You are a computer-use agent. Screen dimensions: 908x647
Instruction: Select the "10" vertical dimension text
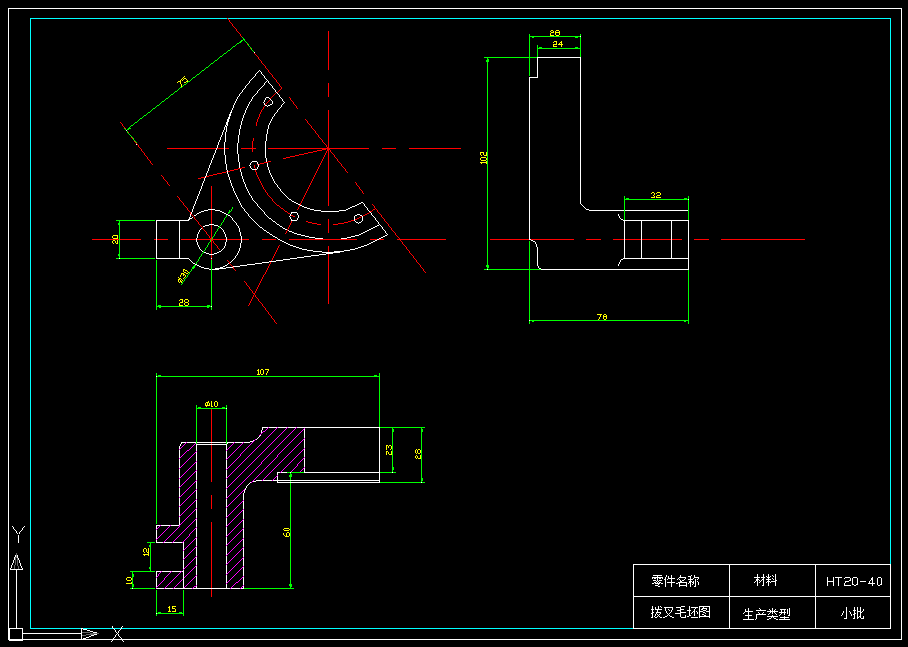click(129, 579)
